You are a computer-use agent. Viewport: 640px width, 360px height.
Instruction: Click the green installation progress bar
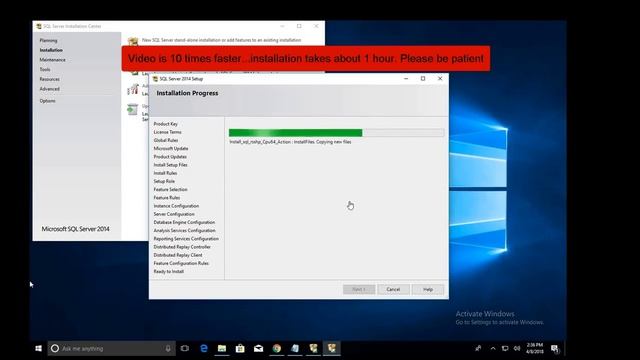tap(336, 133)
